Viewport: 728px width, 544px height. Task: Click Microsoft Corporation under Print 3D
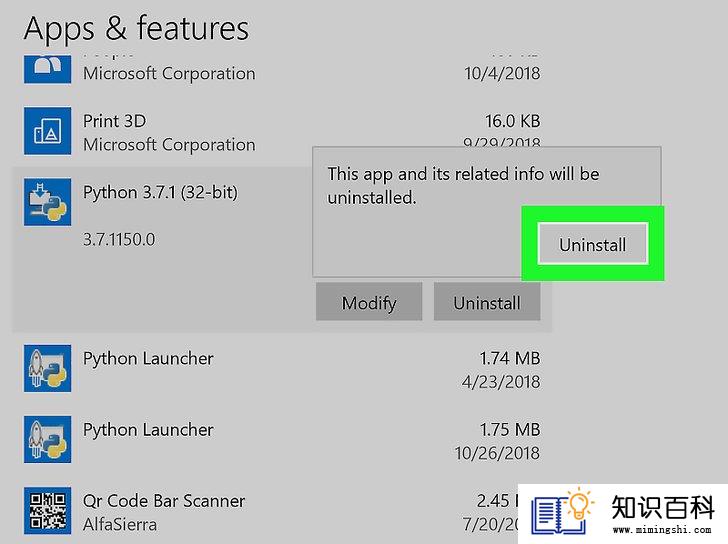(169, 145)
